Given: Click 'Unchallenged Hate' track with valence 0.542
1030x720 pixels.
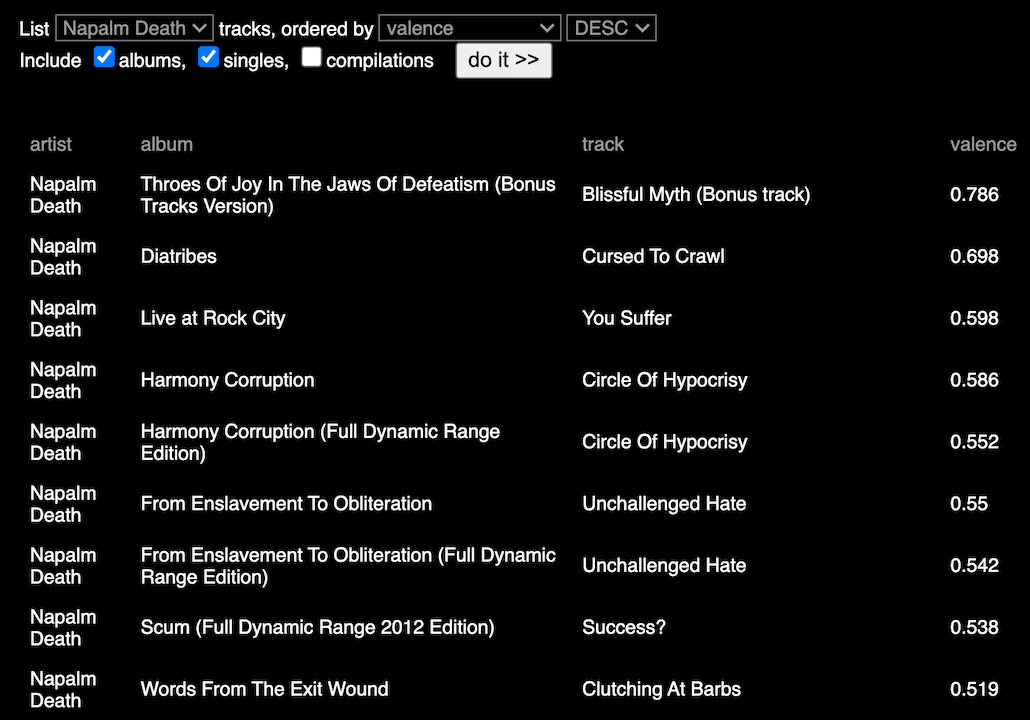Looking at the screenshot, I should pyautogui.click(x=664, y=566).
